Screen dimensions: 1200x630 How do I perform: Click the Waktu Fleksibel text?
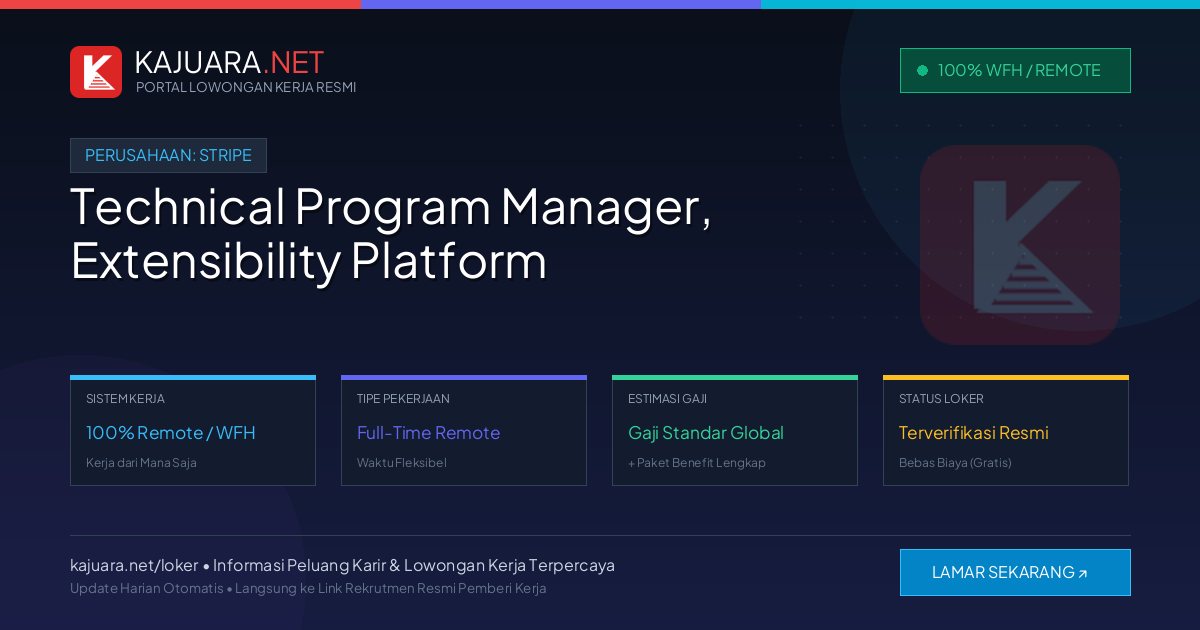click(402, 463)
